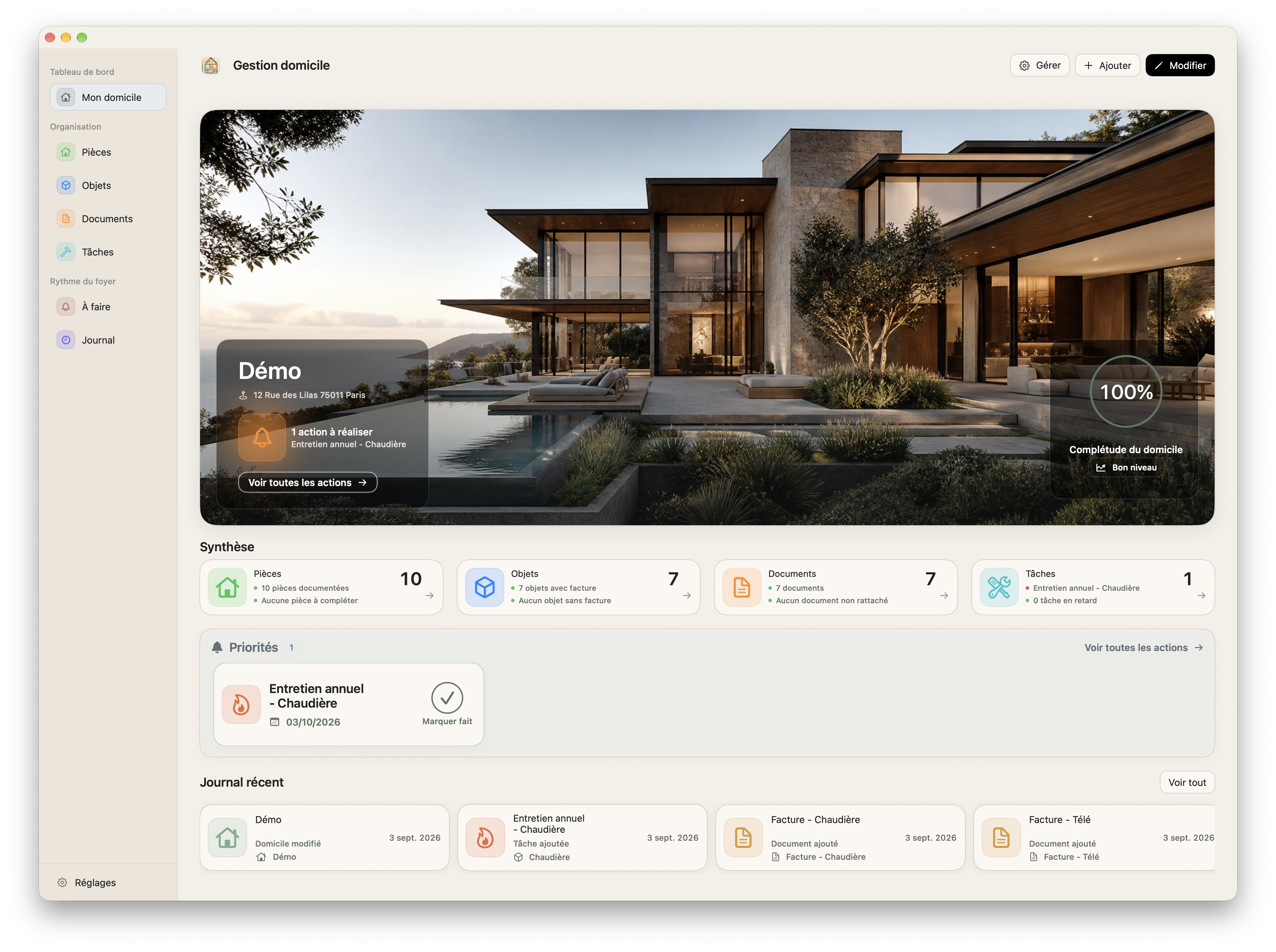Click the blue cube icon in Objets card
This screenshot has width=1276, height=952.
[x=484, y=587]
